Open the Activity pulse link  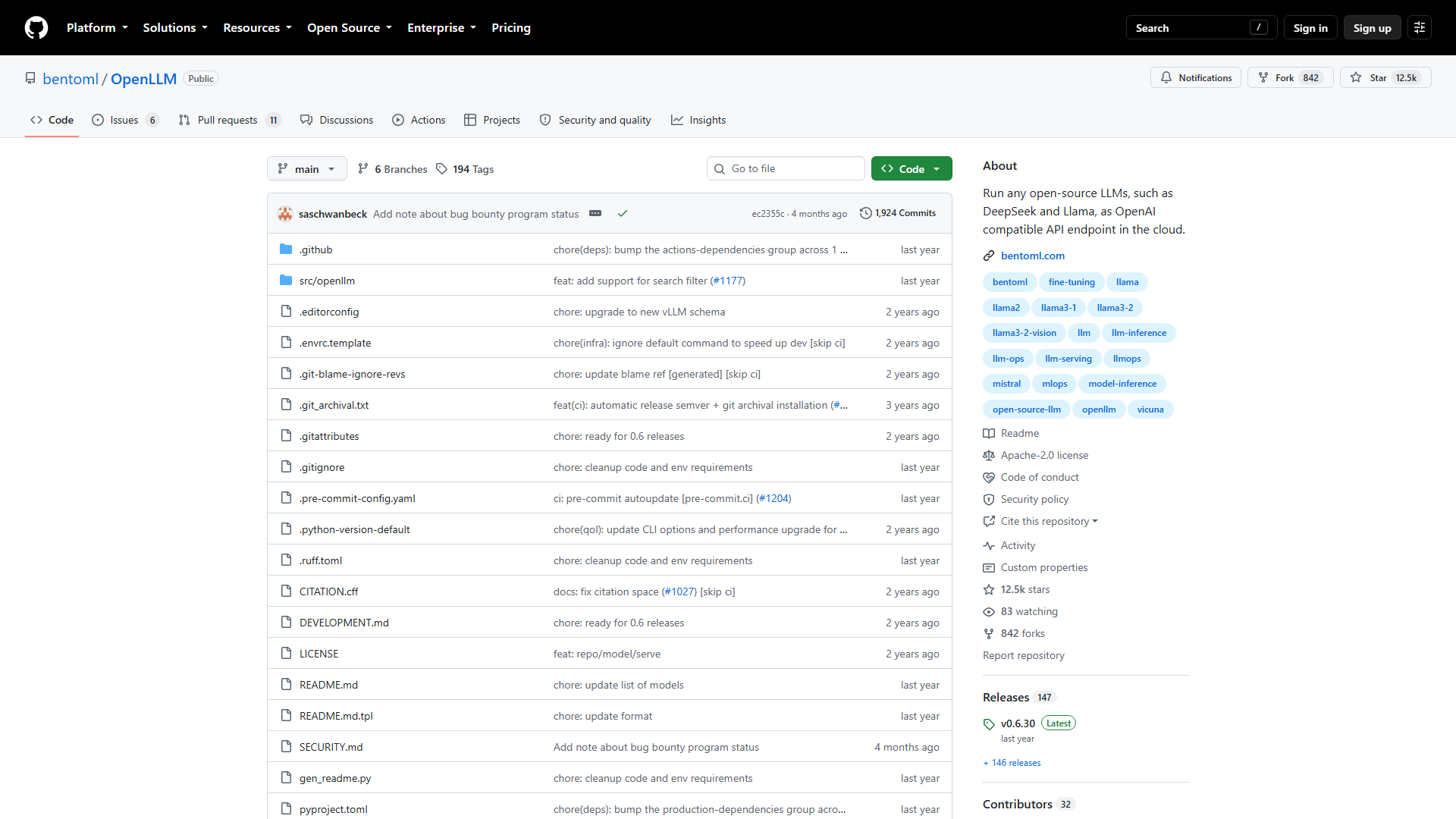(x=1009, y=546)
